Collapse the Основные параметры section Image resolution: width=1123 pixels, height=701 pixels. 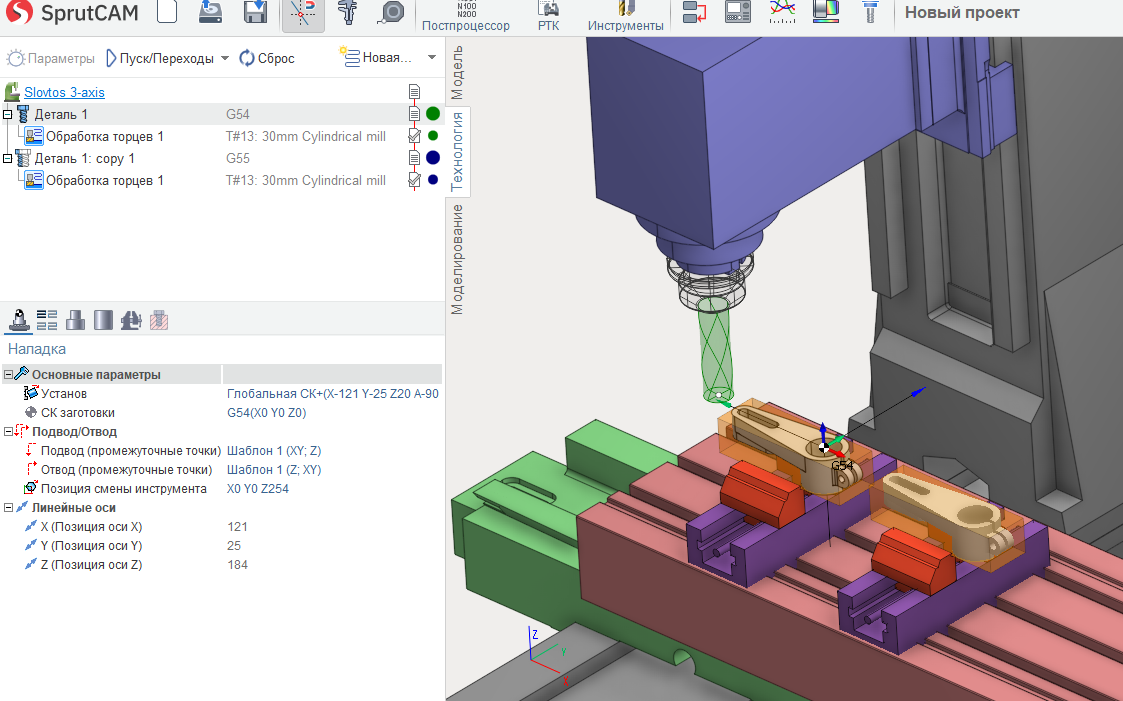tap(8, 375)
